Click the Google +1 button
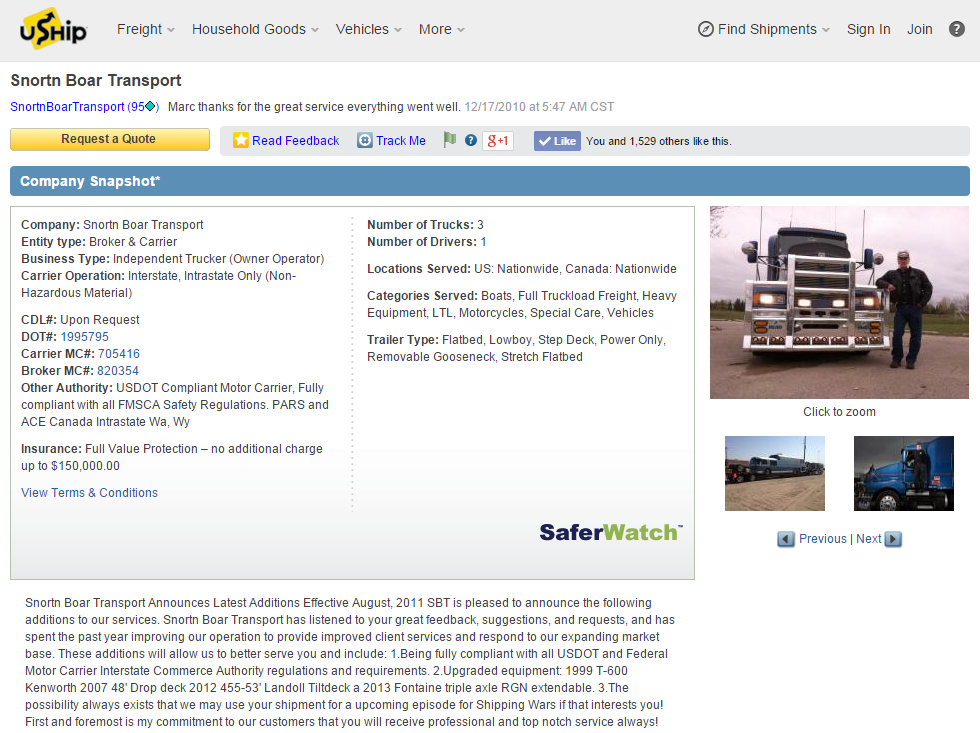 pos(498,141)
